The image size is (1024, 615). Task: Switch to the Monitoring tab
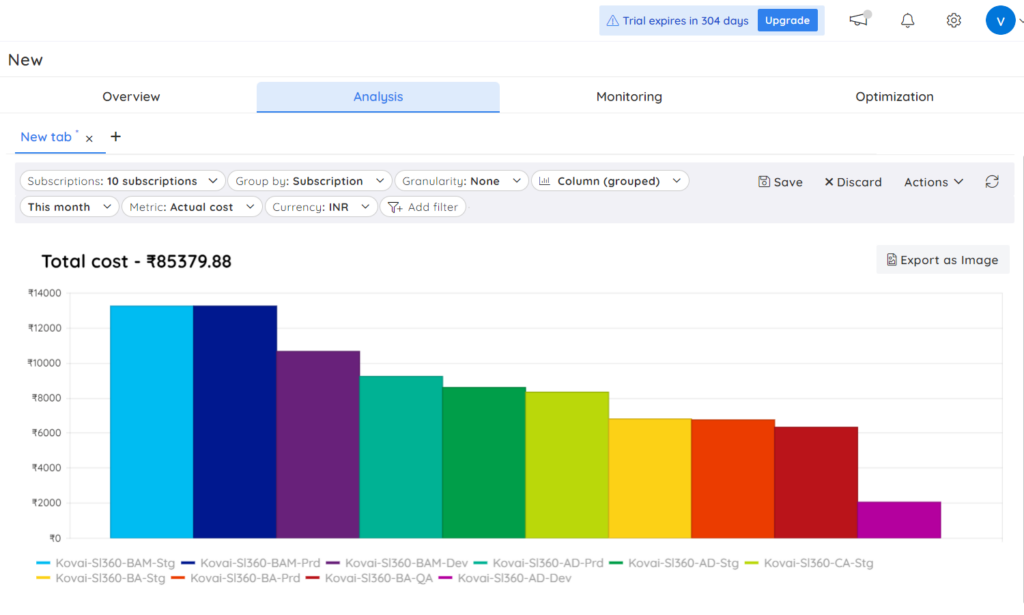[628, 96]
